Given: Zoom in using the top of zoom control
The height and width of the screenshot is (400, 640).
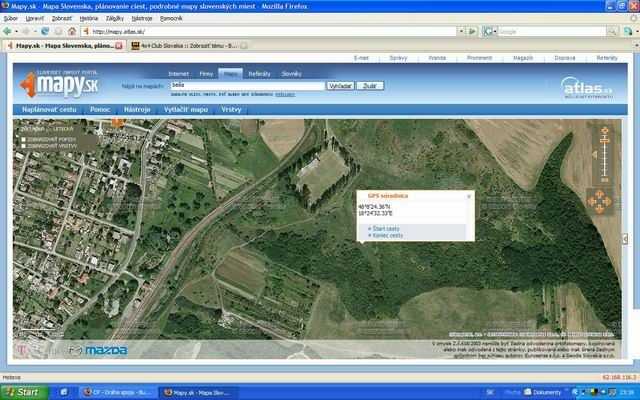Looking at the screenshot, I should tap(605, 131).
